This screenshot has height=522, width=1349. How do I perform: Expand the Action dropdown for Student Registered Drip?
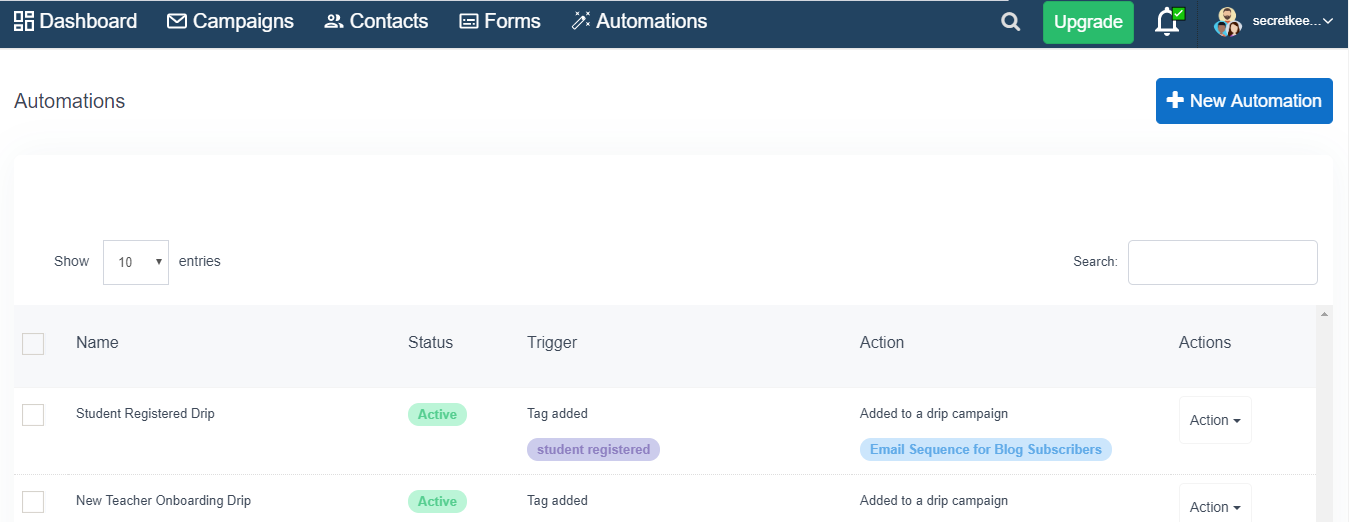pyautogui.click(x=1215, y=420)
